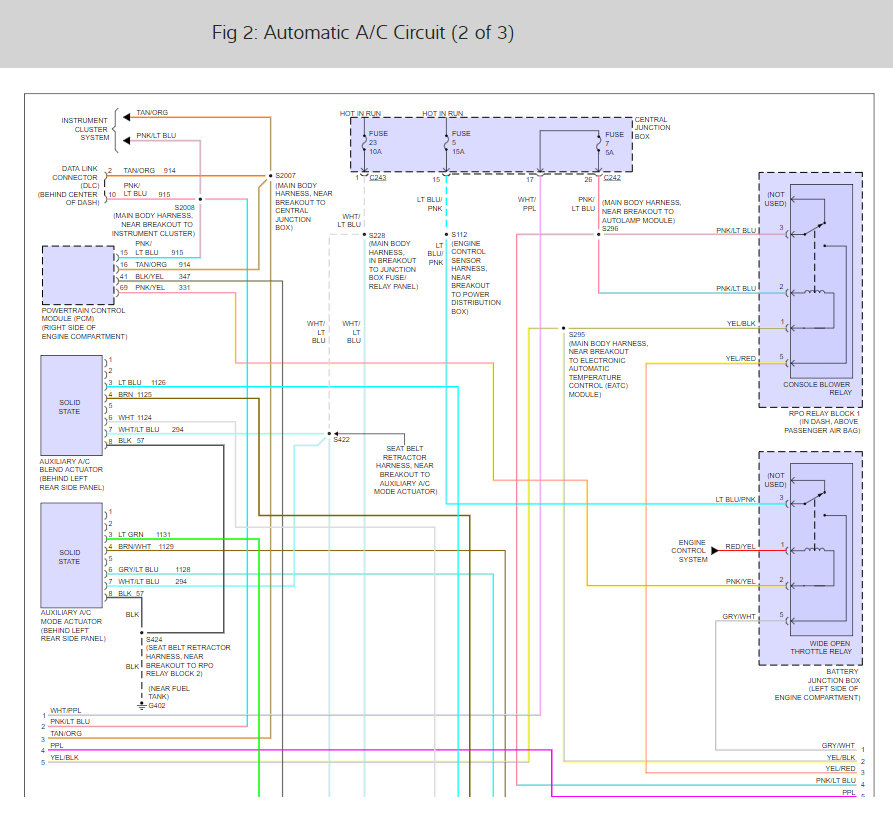Click the Powertrain Control Module box
893x813 pixels.
[79, 275]
